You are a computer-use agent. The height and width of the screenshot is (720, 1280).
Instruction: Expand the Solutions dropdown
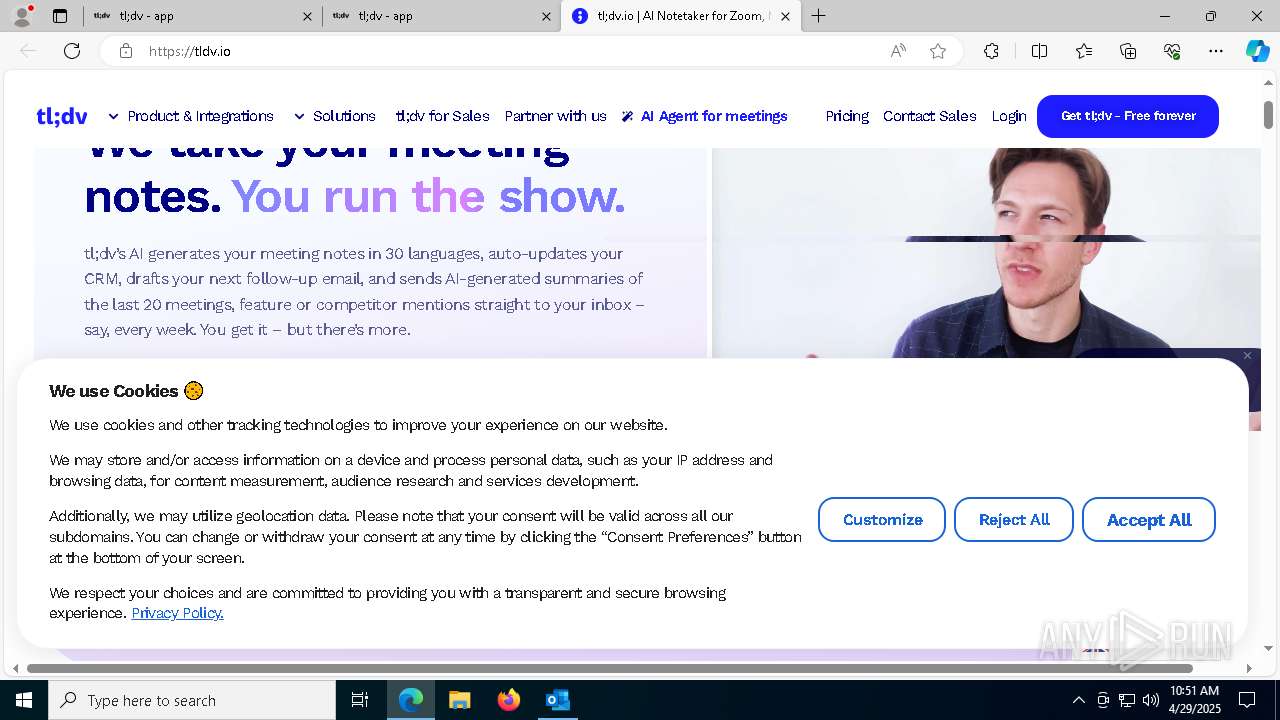pyautogui.click(x=335, y=116)
